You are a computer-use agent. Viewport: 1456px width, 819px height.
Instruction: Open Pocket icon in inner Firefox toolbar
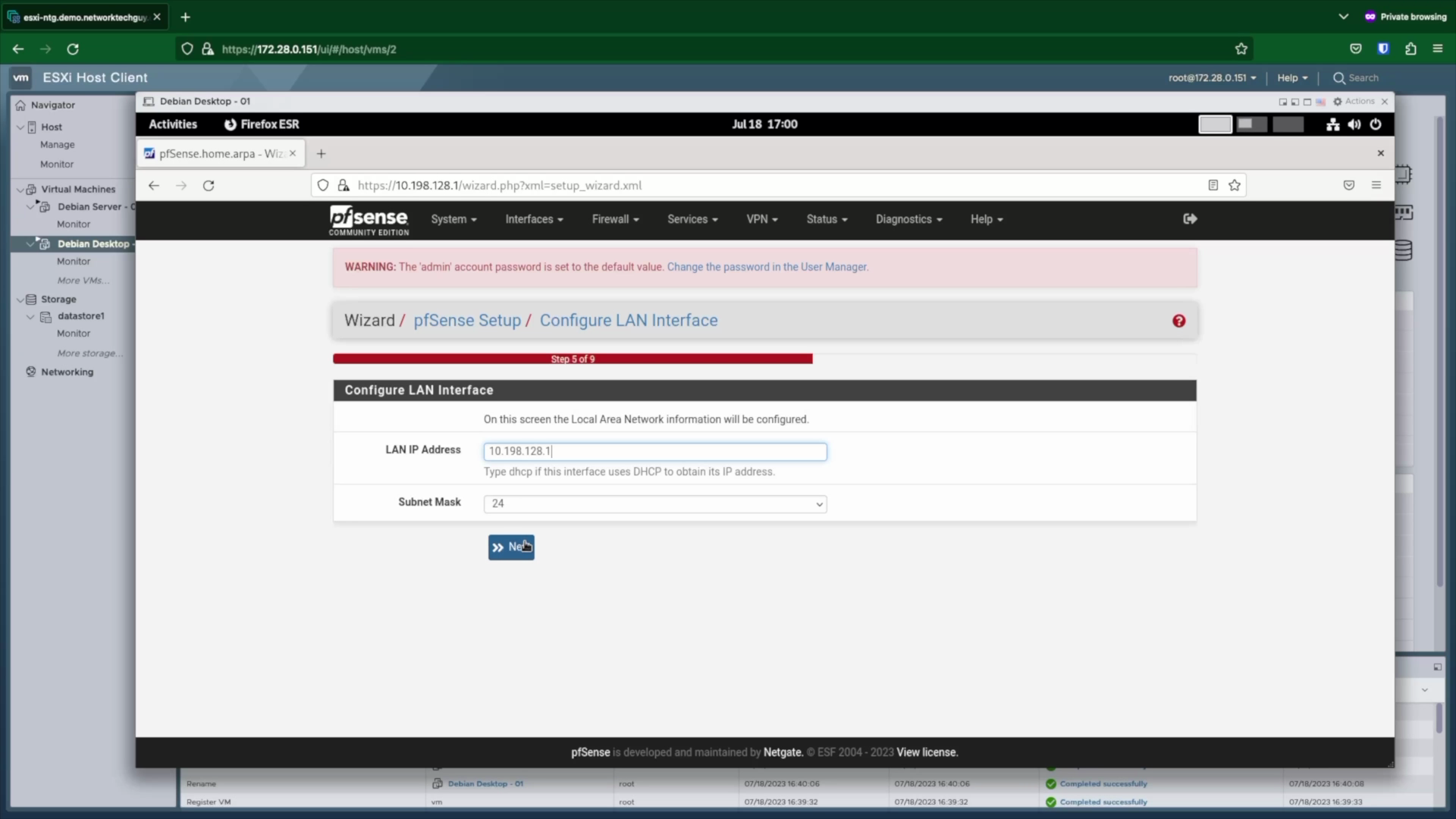(1349, 185)
